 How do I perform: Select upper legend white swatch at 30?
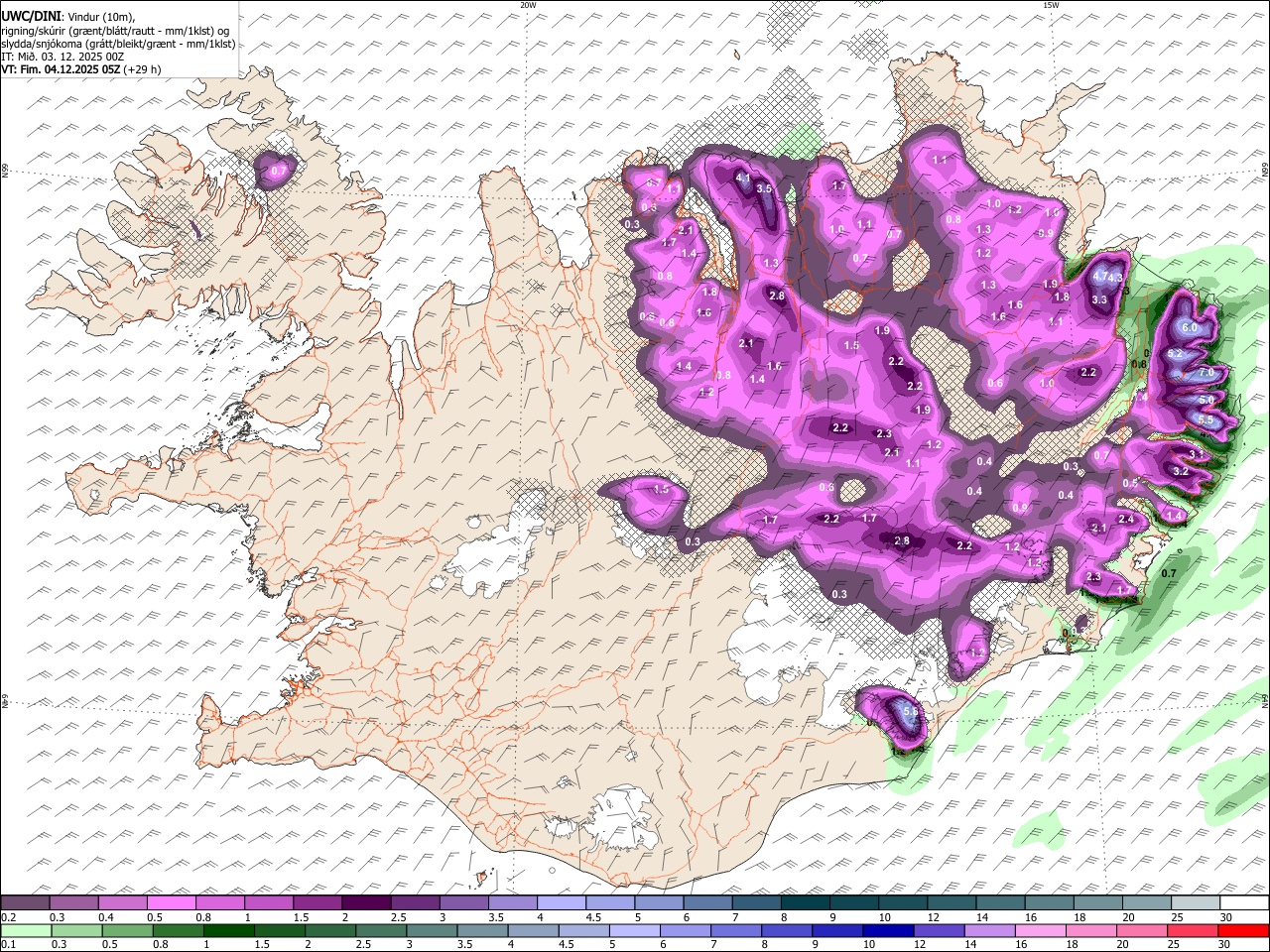pyautogui.click(x=1244, y=902)
